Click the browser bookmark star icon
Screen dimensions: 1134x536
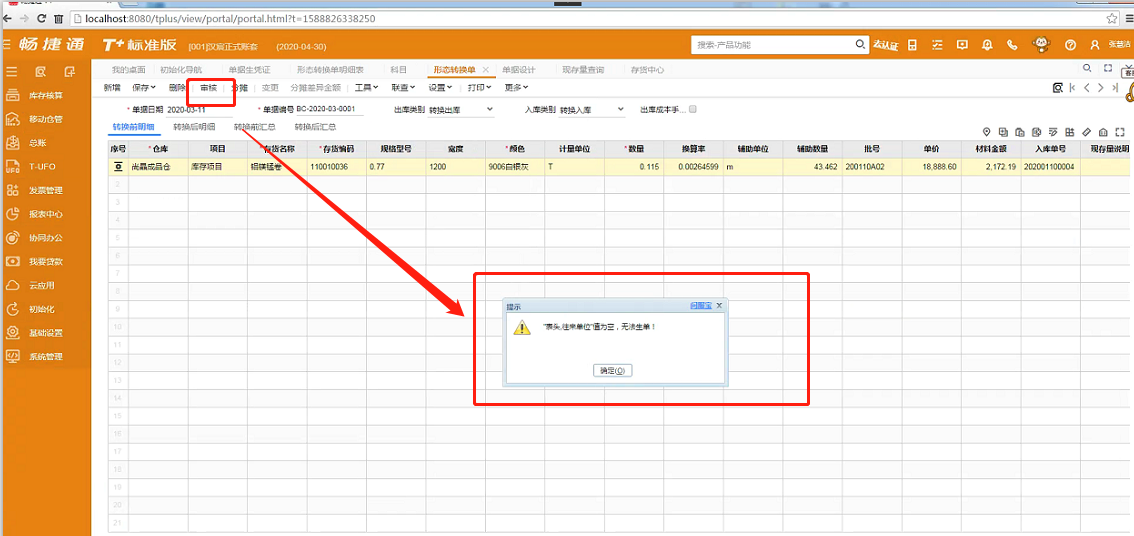point(1112,18)
